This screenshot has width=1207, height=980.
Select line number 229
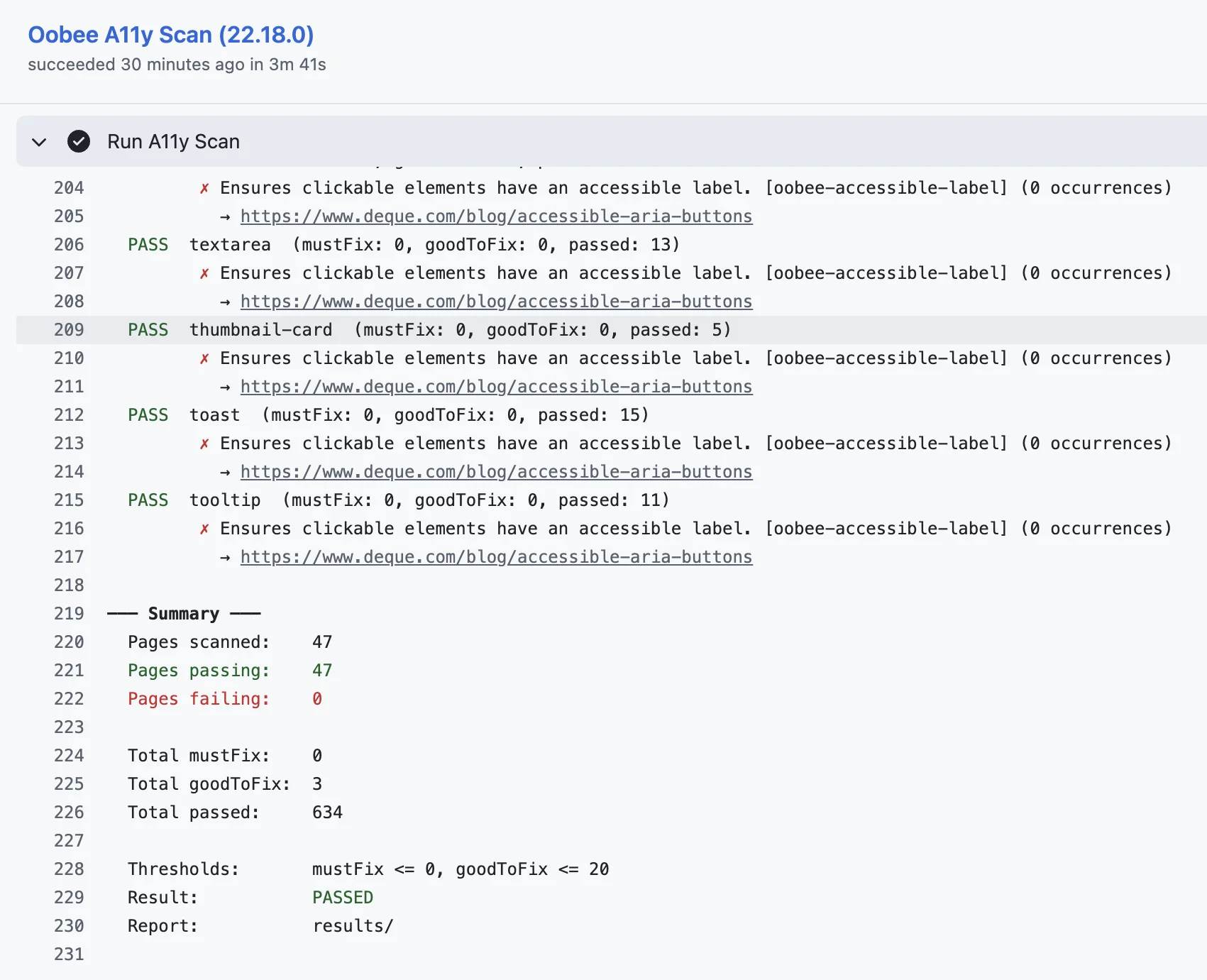pos(69,898)
